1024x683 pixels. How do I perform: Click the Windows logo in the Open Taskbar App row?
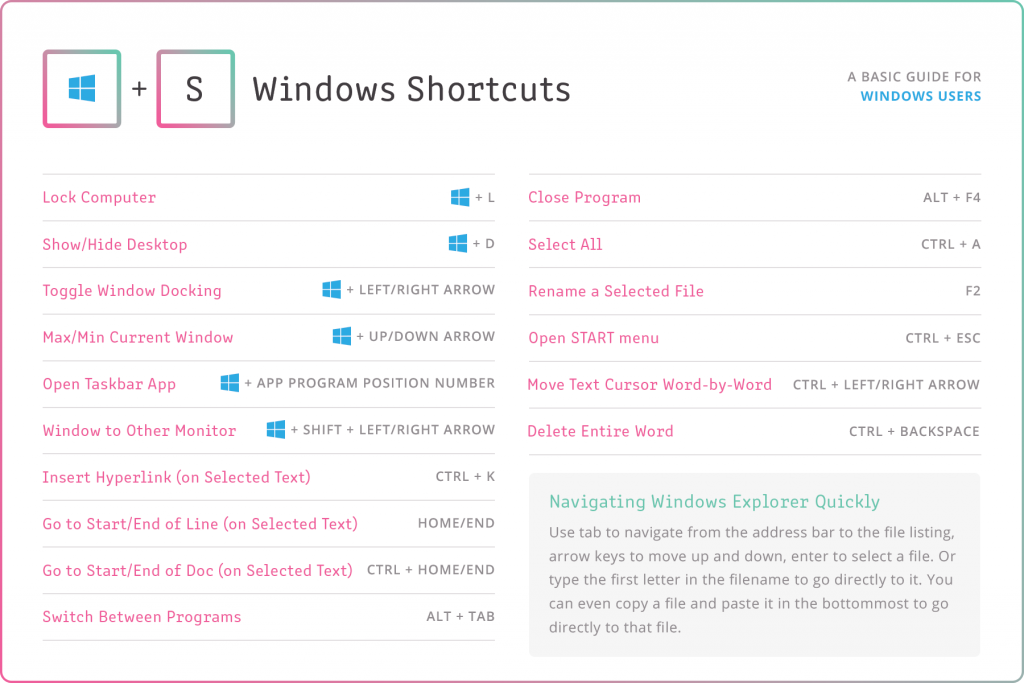coord(229,383)
